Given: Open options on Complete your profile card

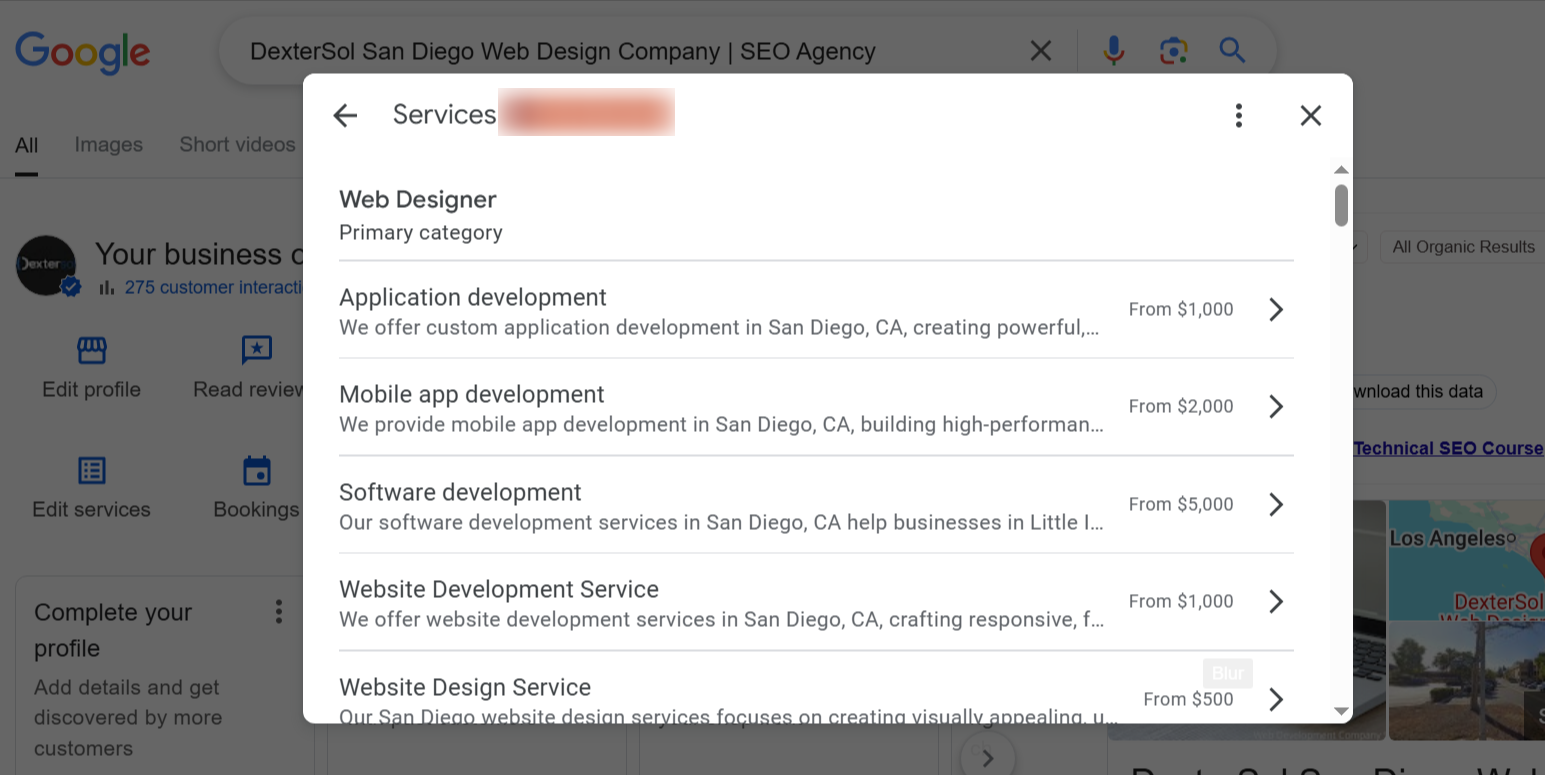Looking at the screenshot, I should [278, 612].
